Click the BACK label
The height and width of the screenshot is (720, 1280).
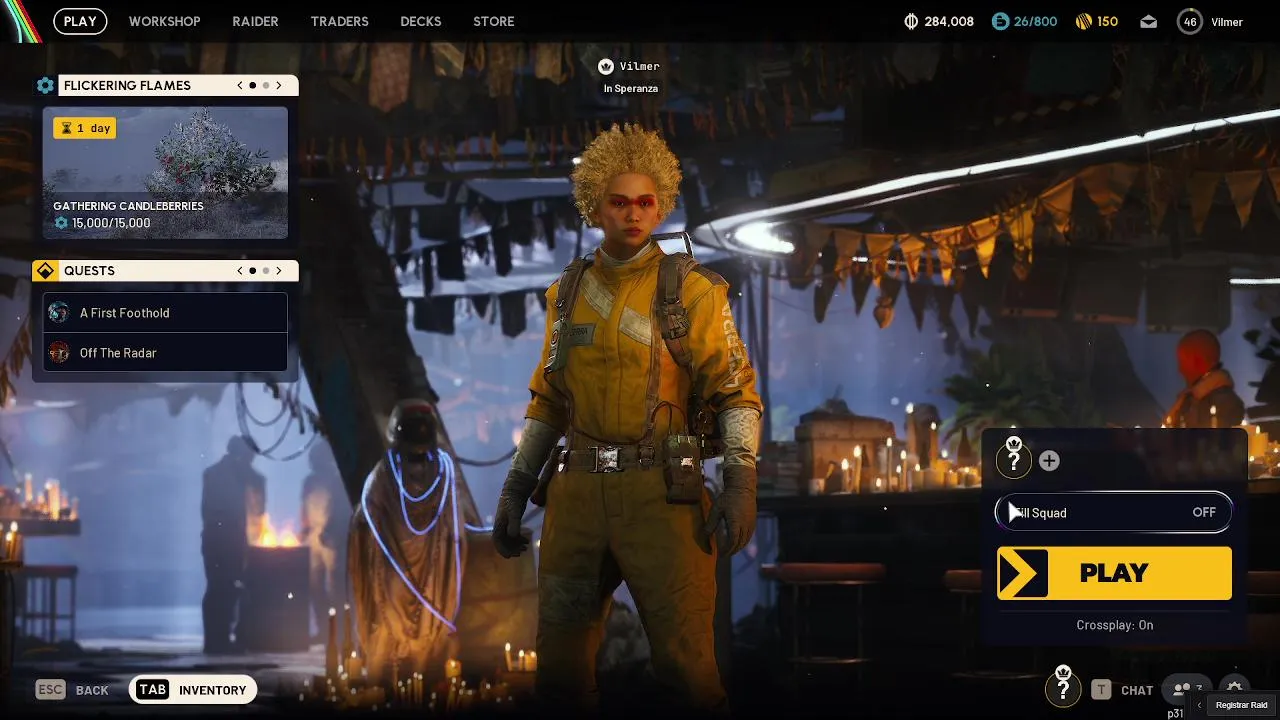(92, 690)
